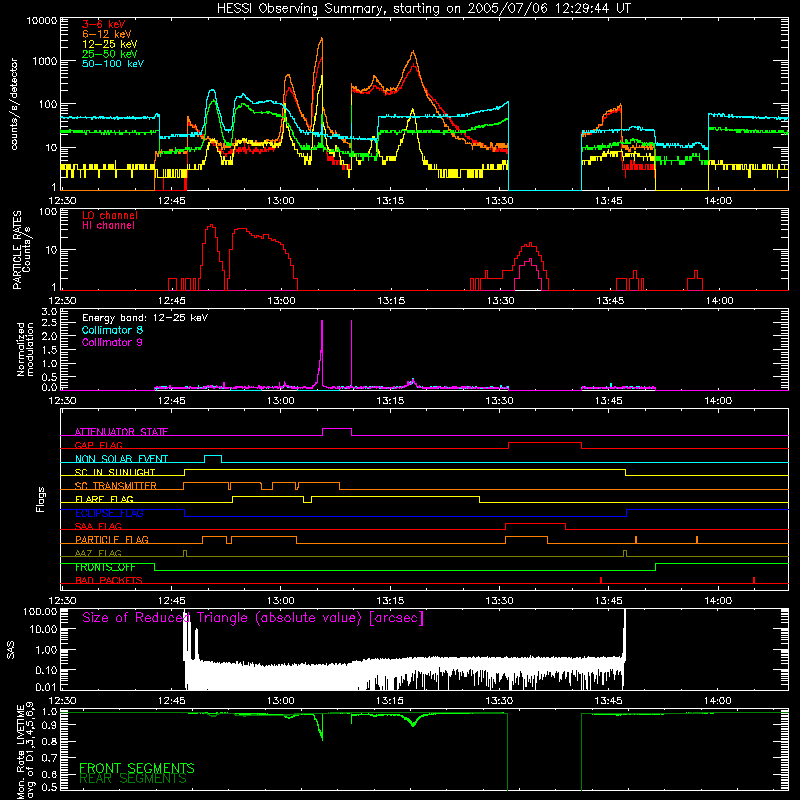
Task: Click "13:00" under the modulation panel
Action: pyautogui.click(x=281, y=401)
